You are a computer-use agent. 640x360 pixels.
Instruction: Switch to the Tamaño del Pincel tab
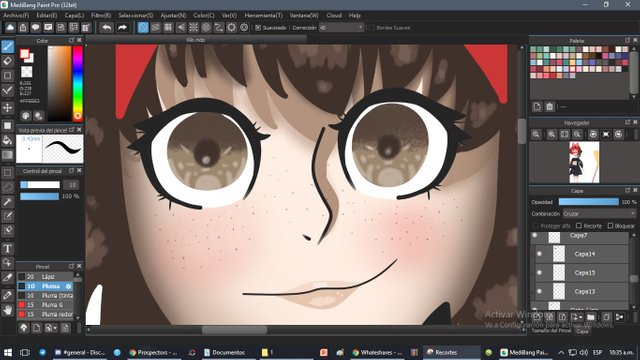coord(551,331)
